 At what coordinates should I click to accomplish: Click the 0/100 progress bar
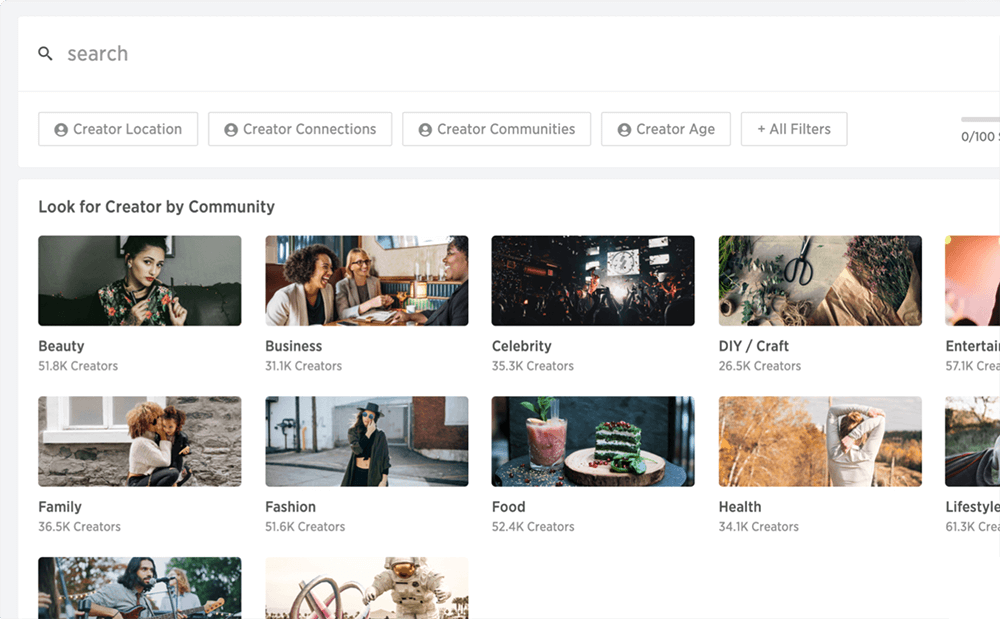[980, 119]
